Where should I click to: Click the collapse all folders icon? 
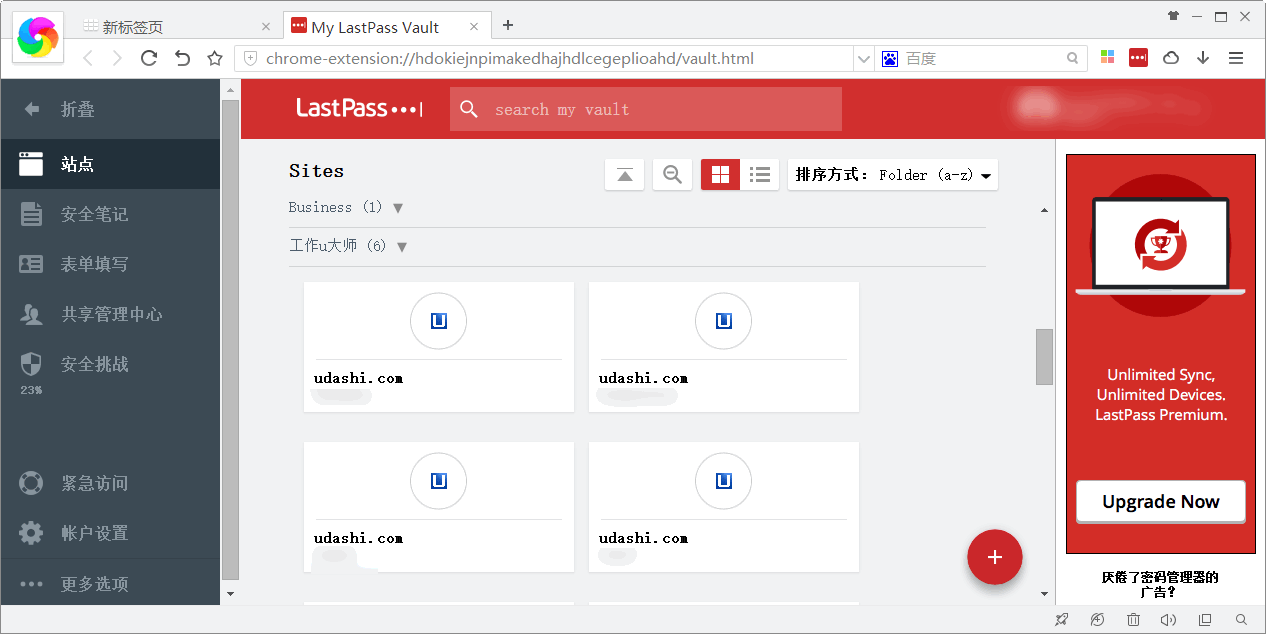[624, 175]
